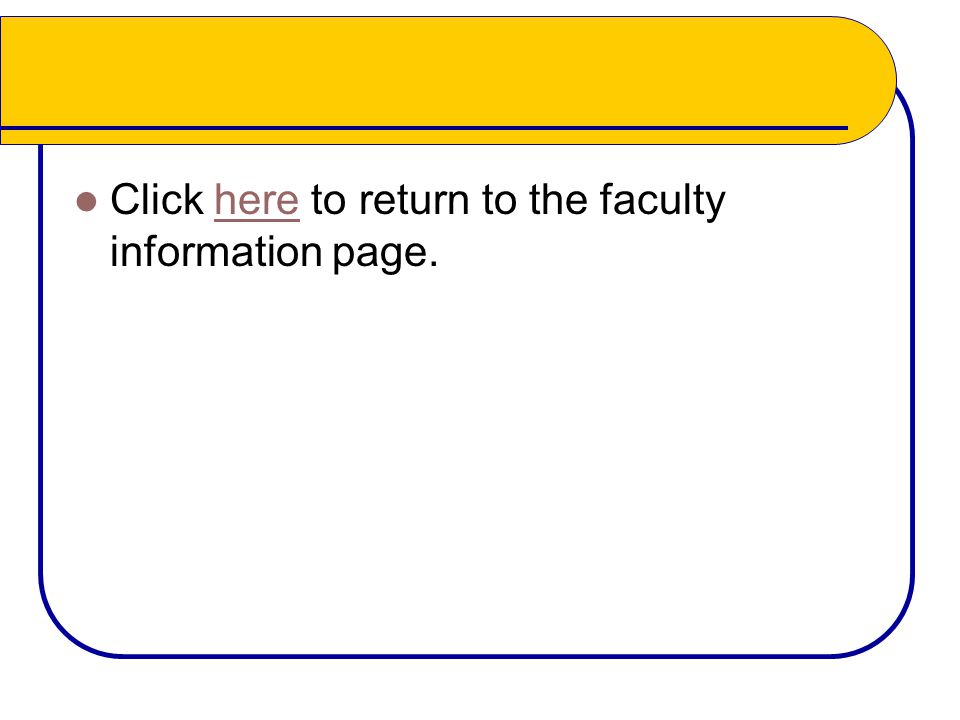Click the blue horizontal line inside the yellow banner
The height and width of the screenshot is (720, 960).
pyautogui.click(x=424, y=128)
